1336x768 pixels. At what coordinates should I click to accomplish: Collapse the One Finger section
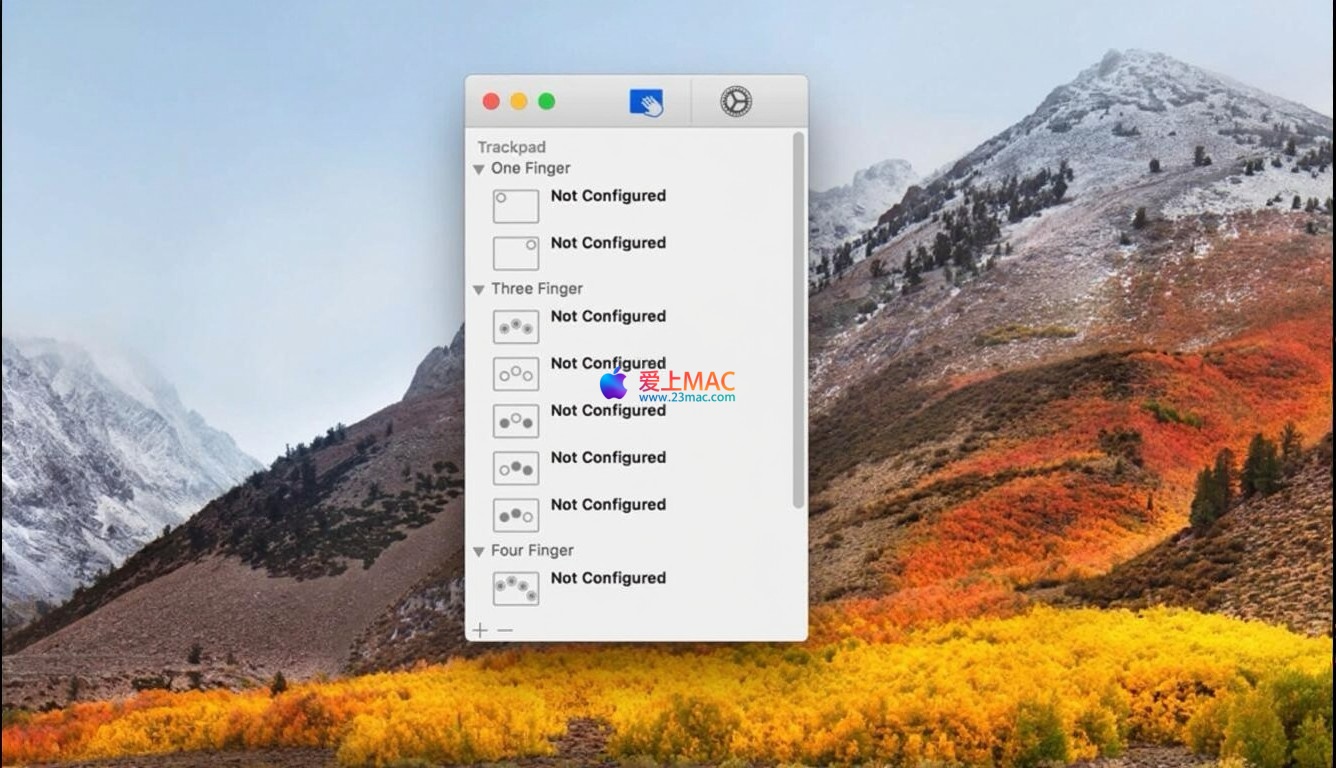tap(479, 169)
